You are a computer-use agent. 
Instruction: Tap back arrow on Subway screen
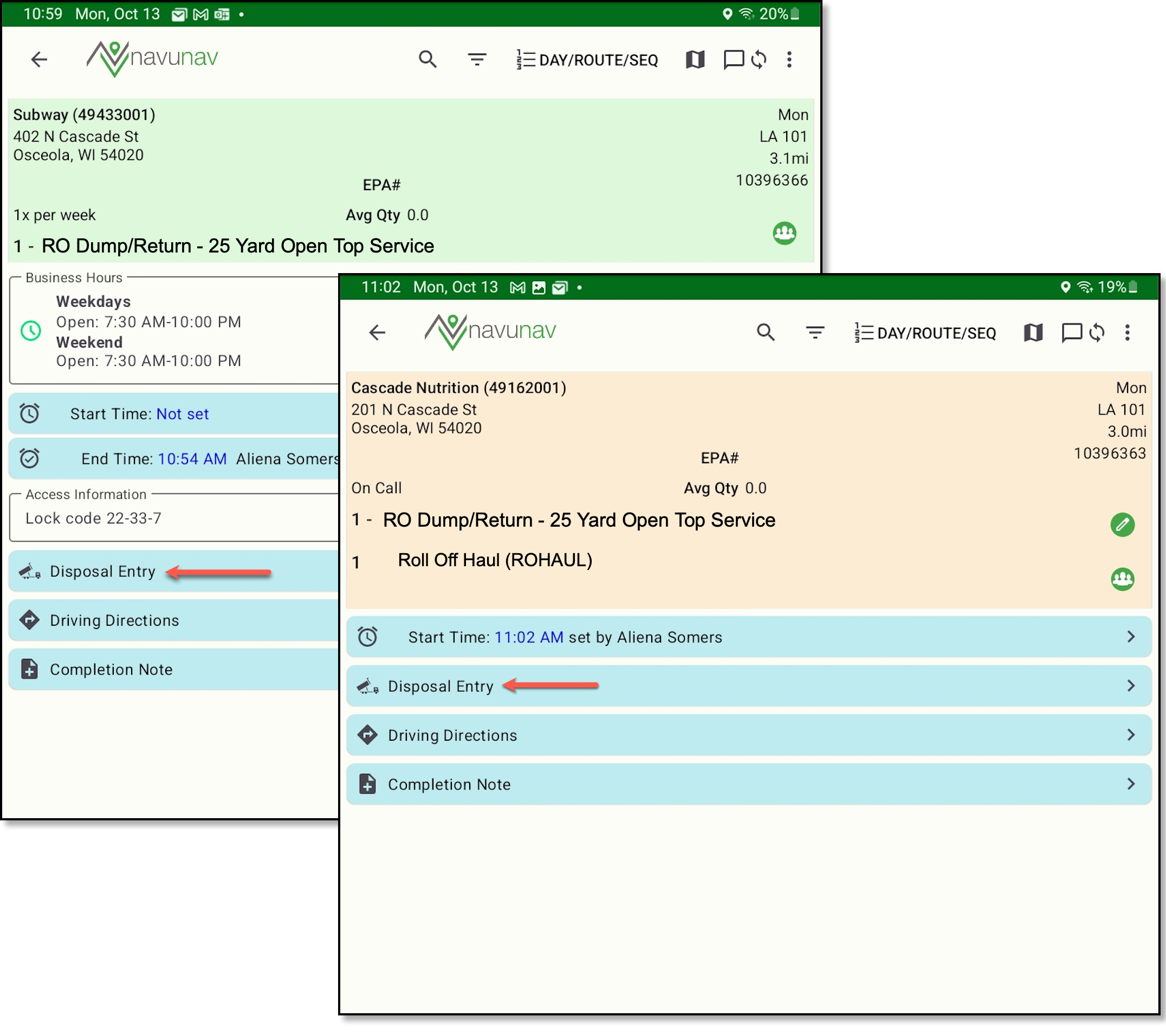(x=39, y=59)
